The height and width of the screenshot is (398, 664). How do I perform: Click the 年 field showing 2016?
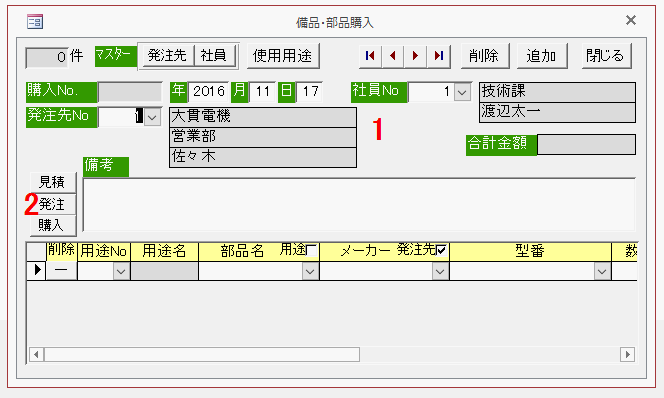[208, 91]
